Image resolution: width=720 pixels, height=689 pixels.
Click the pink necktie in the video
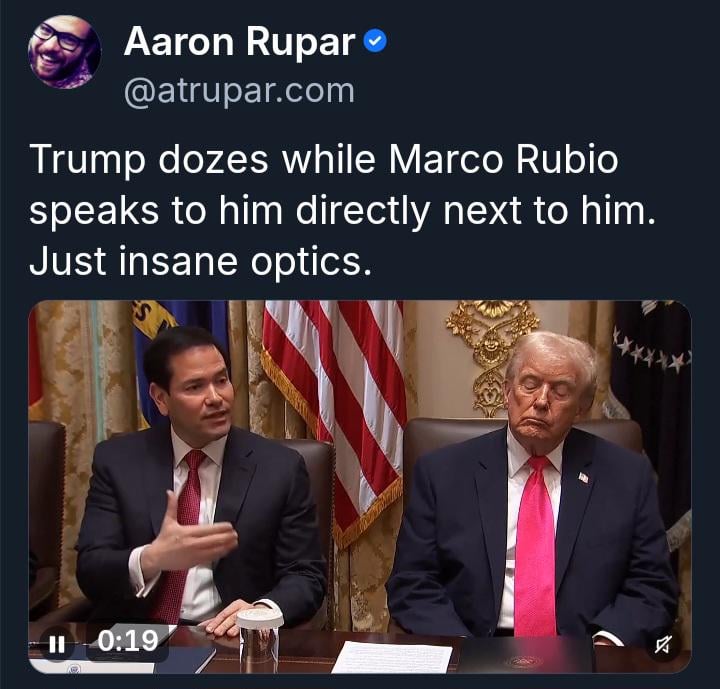(x=534, y=547)
